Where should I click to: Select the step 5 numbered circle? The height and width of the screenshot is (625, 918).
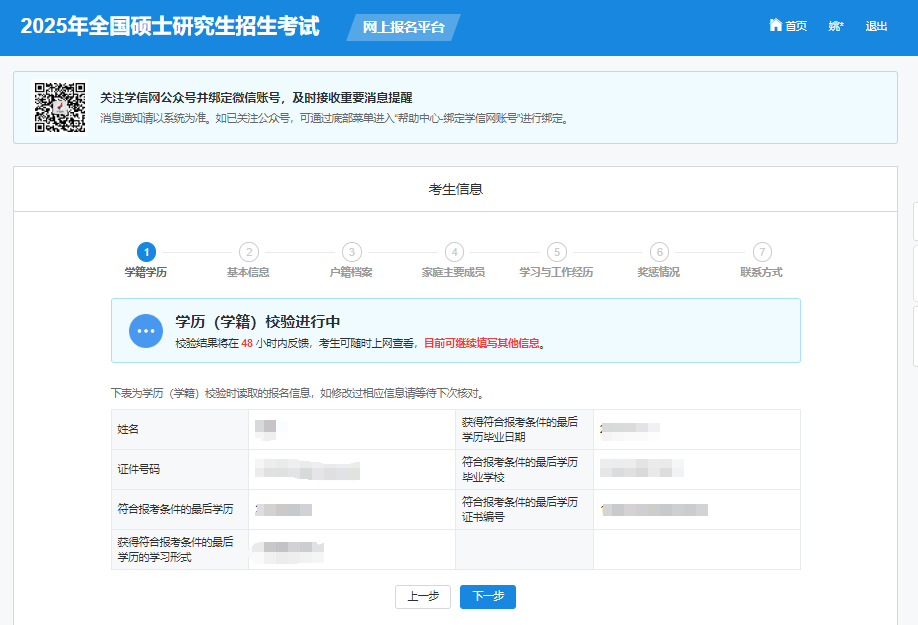click(556, 252)
